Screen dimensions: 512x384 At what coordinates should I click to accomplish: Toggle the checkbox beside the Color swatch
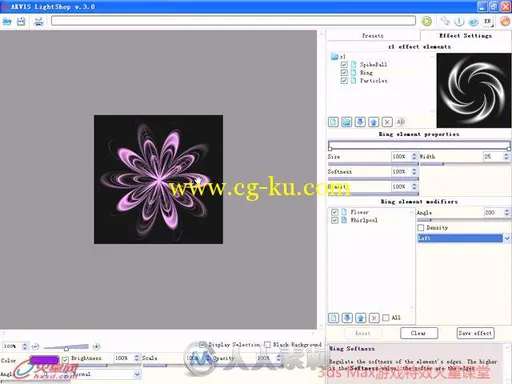[65, 359]
